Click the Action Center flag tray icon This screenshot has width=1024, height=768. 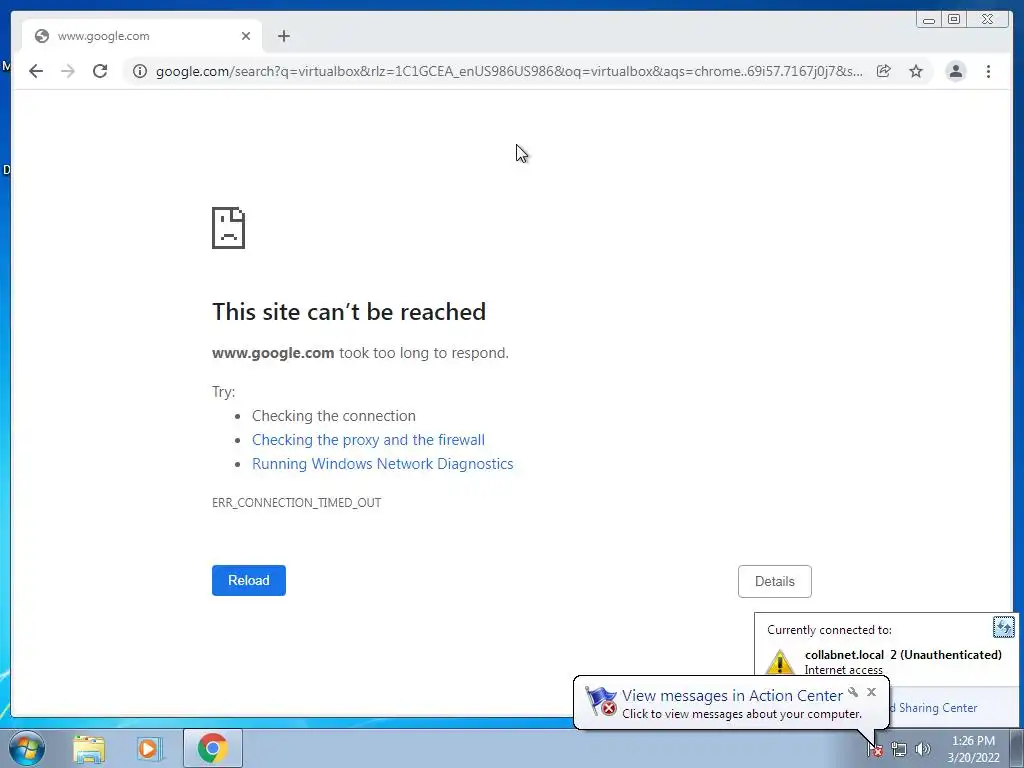875,750
